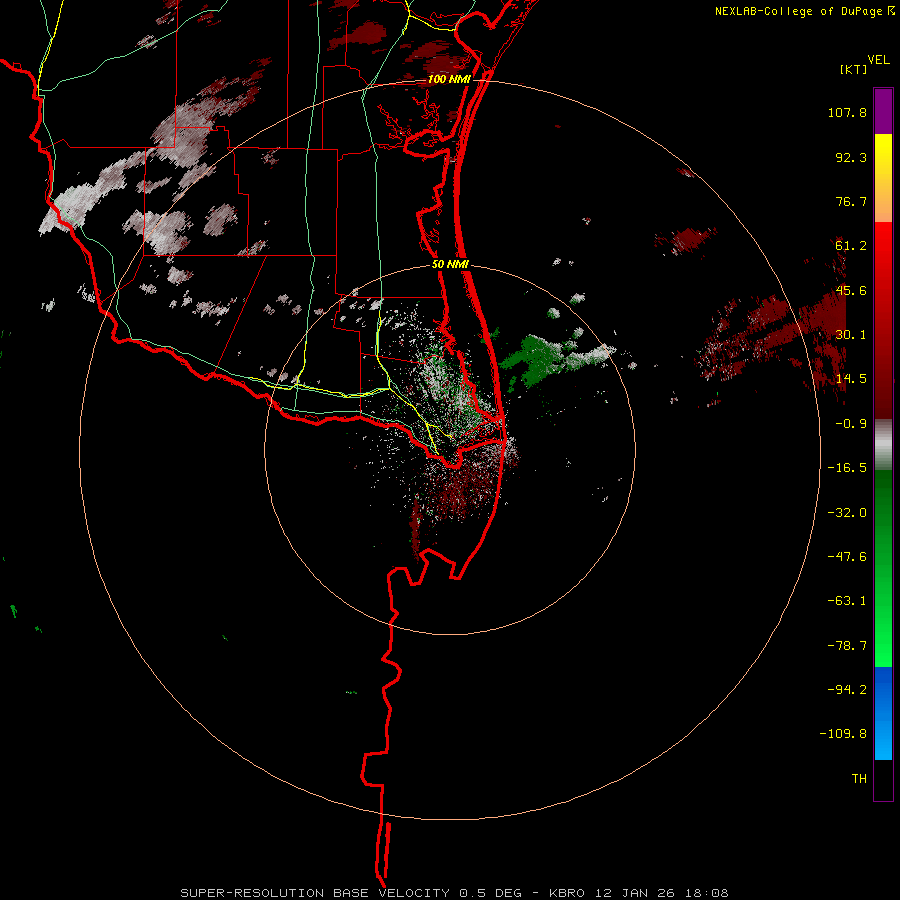900x900 pixels.
Task: Click the VEL label above color scale
Action: click(878, 60)
